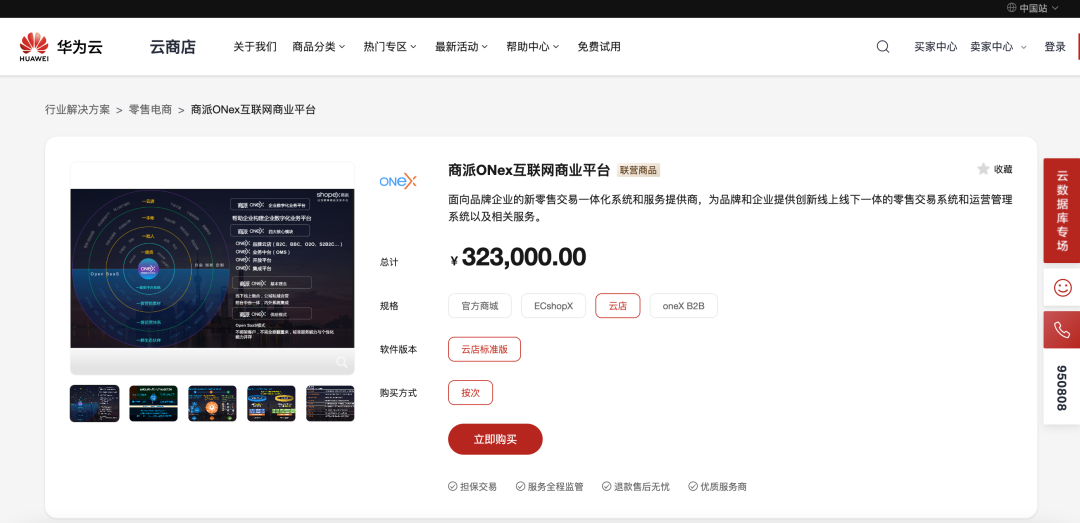Click the phone contact icon in sidebar

click(x=1062, y=329)
